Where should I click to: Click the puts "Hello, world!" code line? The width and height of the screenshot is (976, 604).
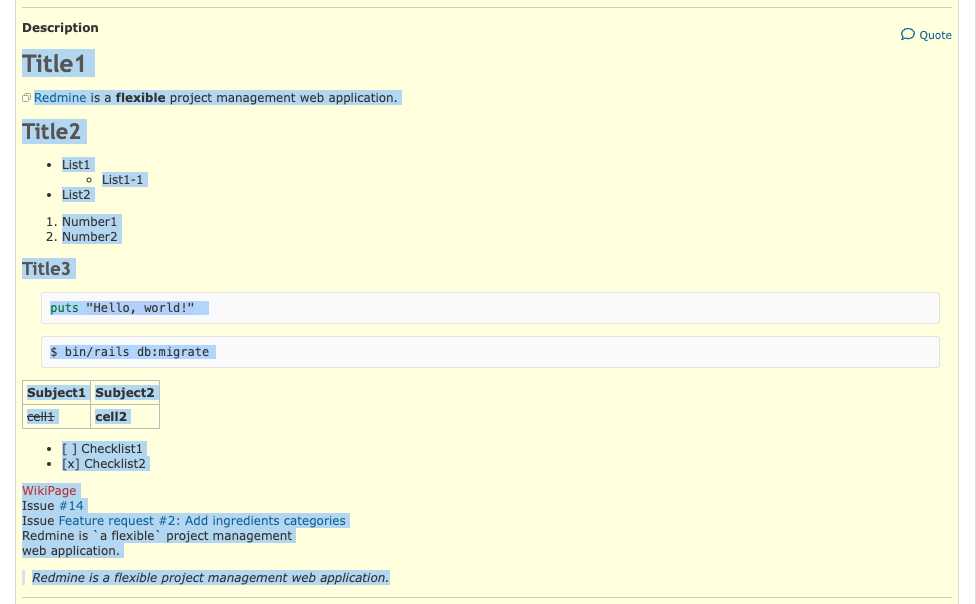[x=122, y=308]
